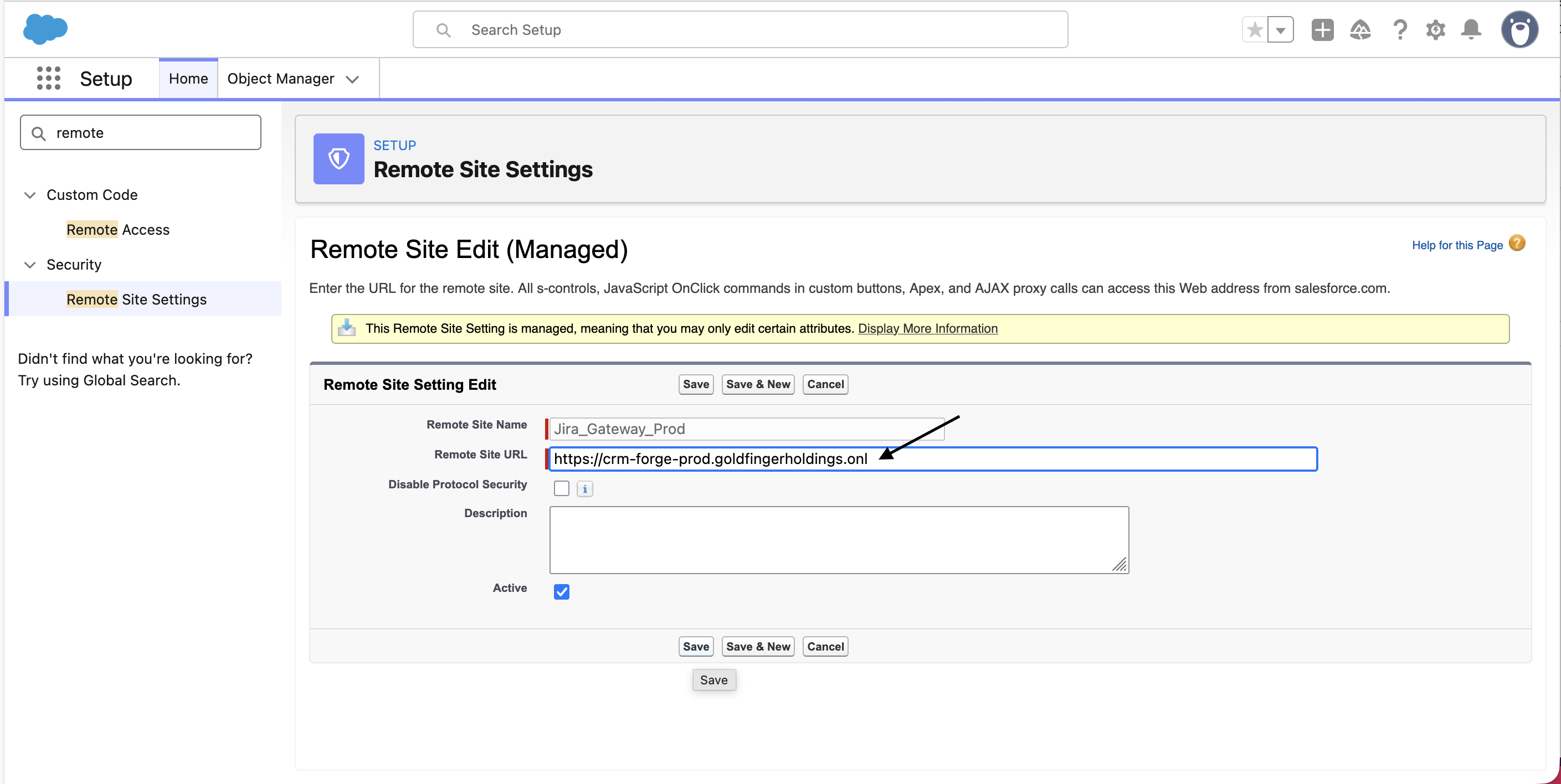Click the favorites star icon

pyautogui.click(x=1255, y=30)
